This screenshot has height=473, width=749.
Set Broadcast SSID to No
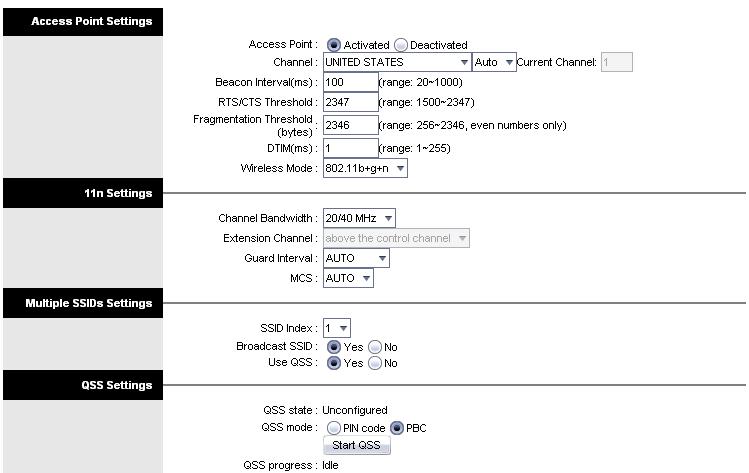(375, 347)
